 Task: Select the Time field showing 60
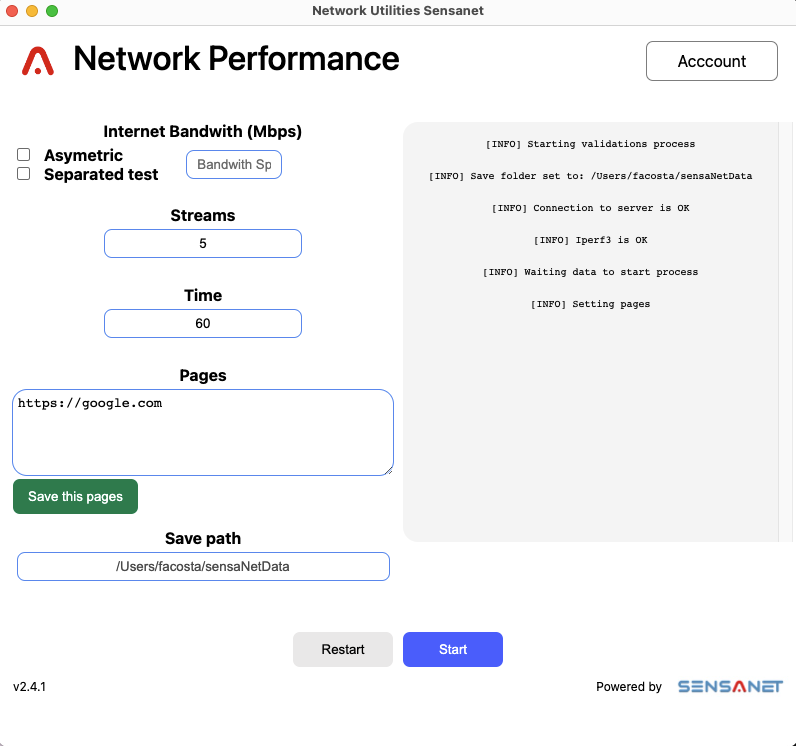click(x=203, y=323)
